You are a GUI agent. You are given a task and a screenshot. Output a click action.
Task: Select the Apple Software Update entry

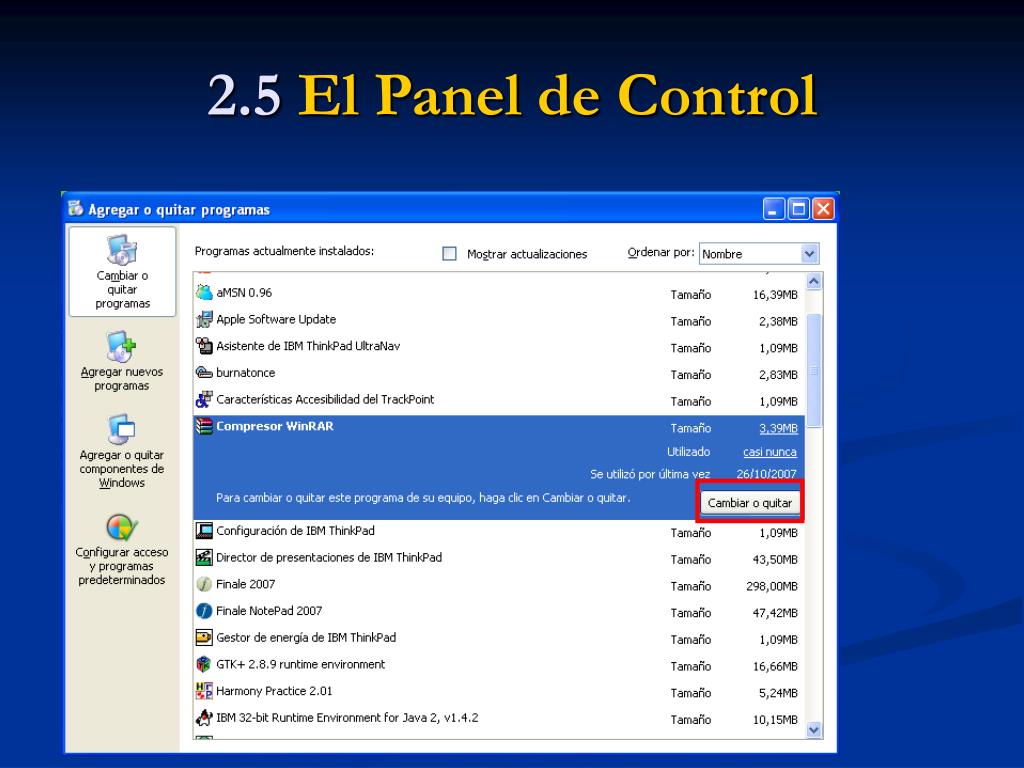click(x=276, y=319)
